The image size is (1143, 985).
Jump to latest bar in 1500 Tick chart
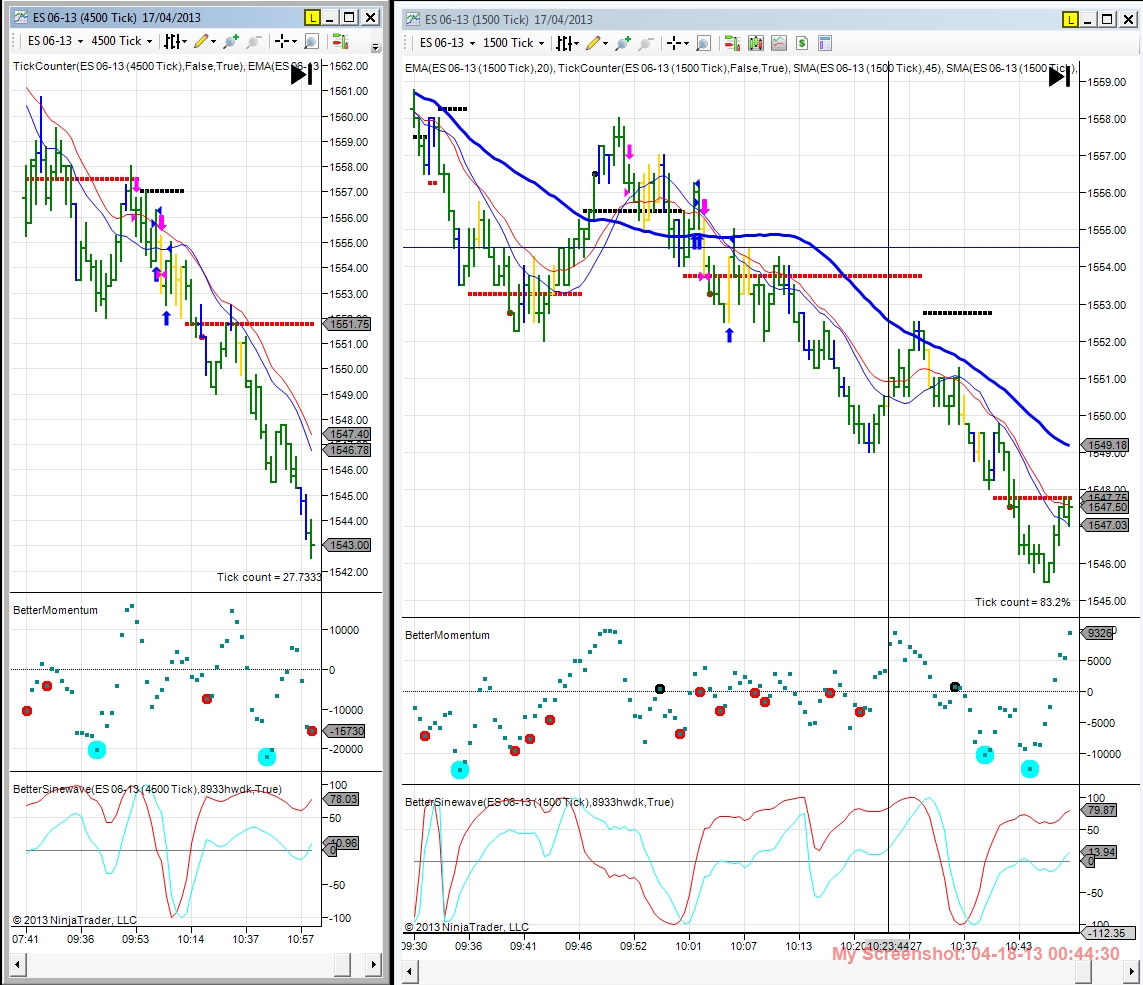click(x=1060, y=76)
